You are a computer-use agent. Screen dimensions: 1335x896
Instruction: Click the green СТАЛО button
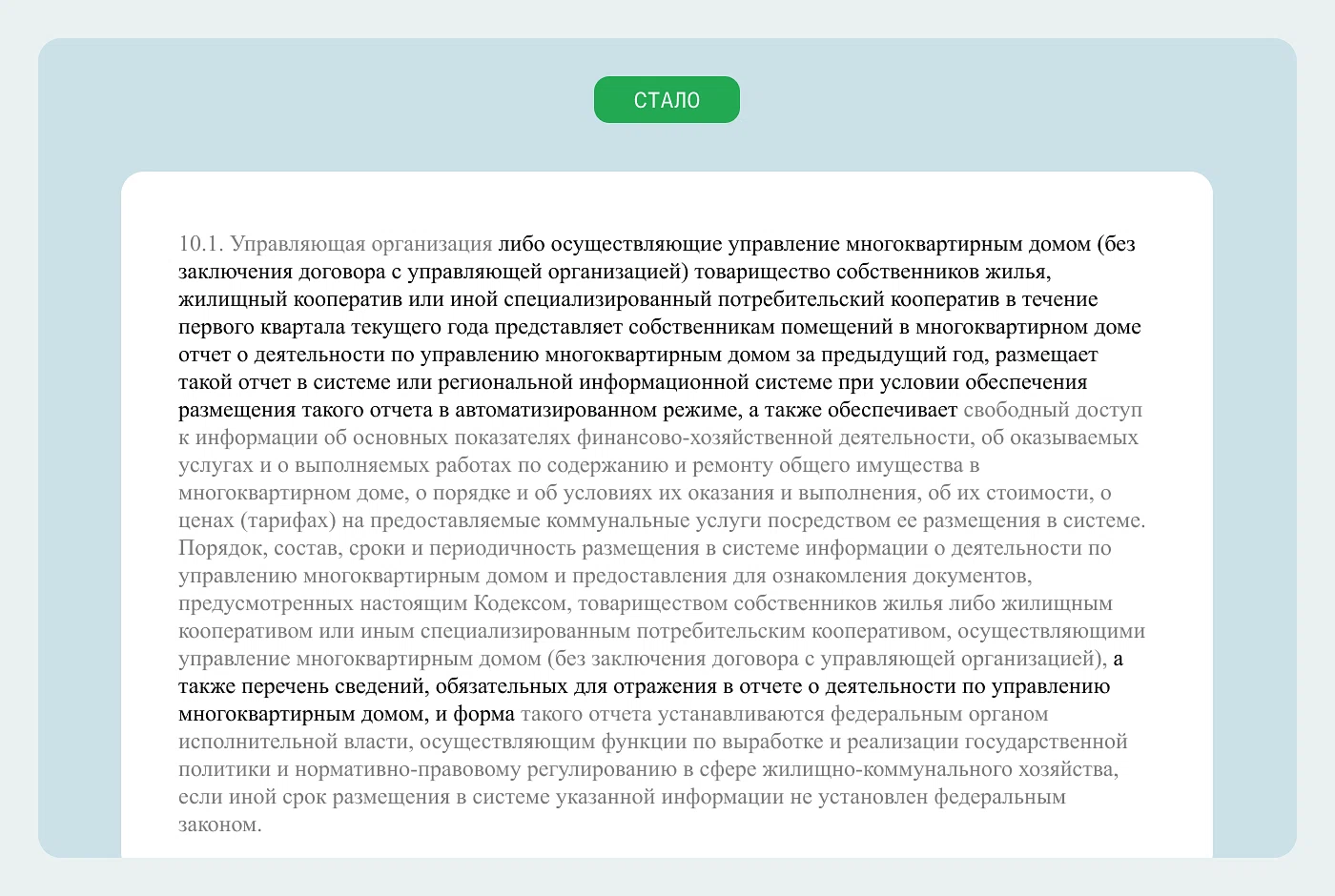(667, 99)
